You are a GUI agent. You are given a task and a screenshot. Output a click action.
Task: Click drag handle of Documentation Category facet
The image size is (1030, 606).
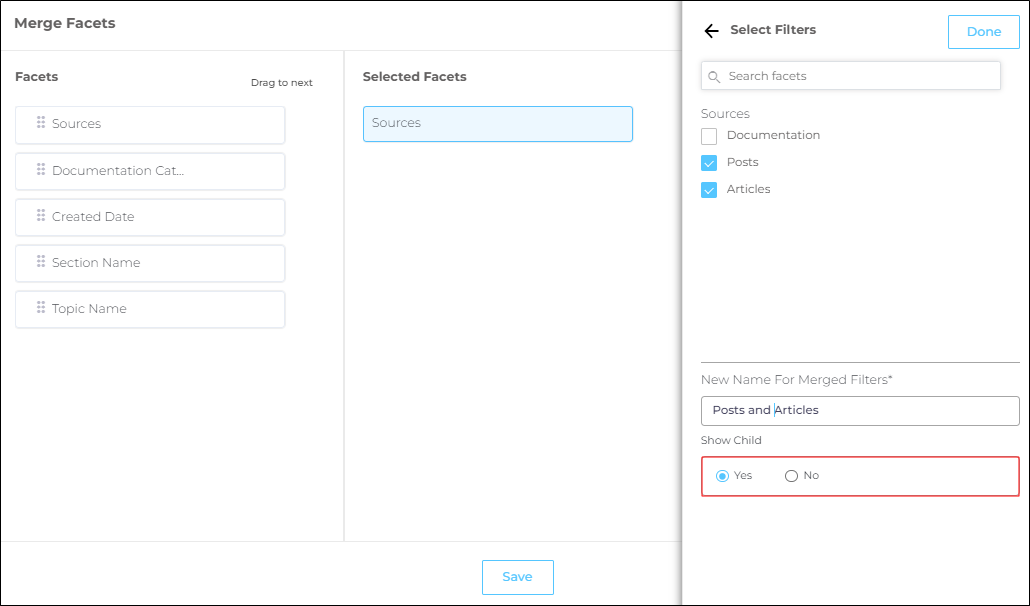coord(41,170)
